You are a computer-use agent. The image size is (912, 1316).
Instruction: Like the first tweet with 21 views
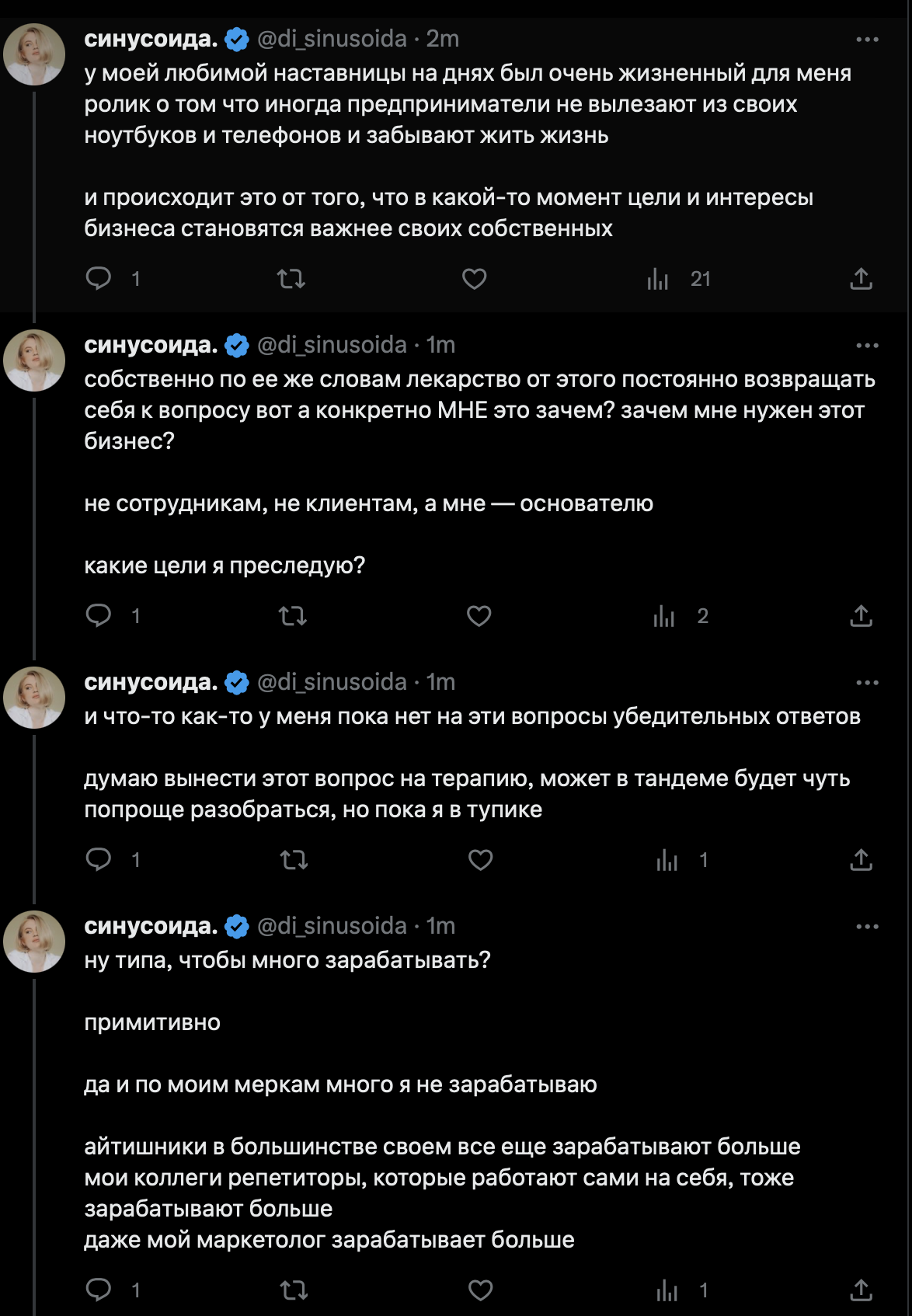click(x=474, y=278)
